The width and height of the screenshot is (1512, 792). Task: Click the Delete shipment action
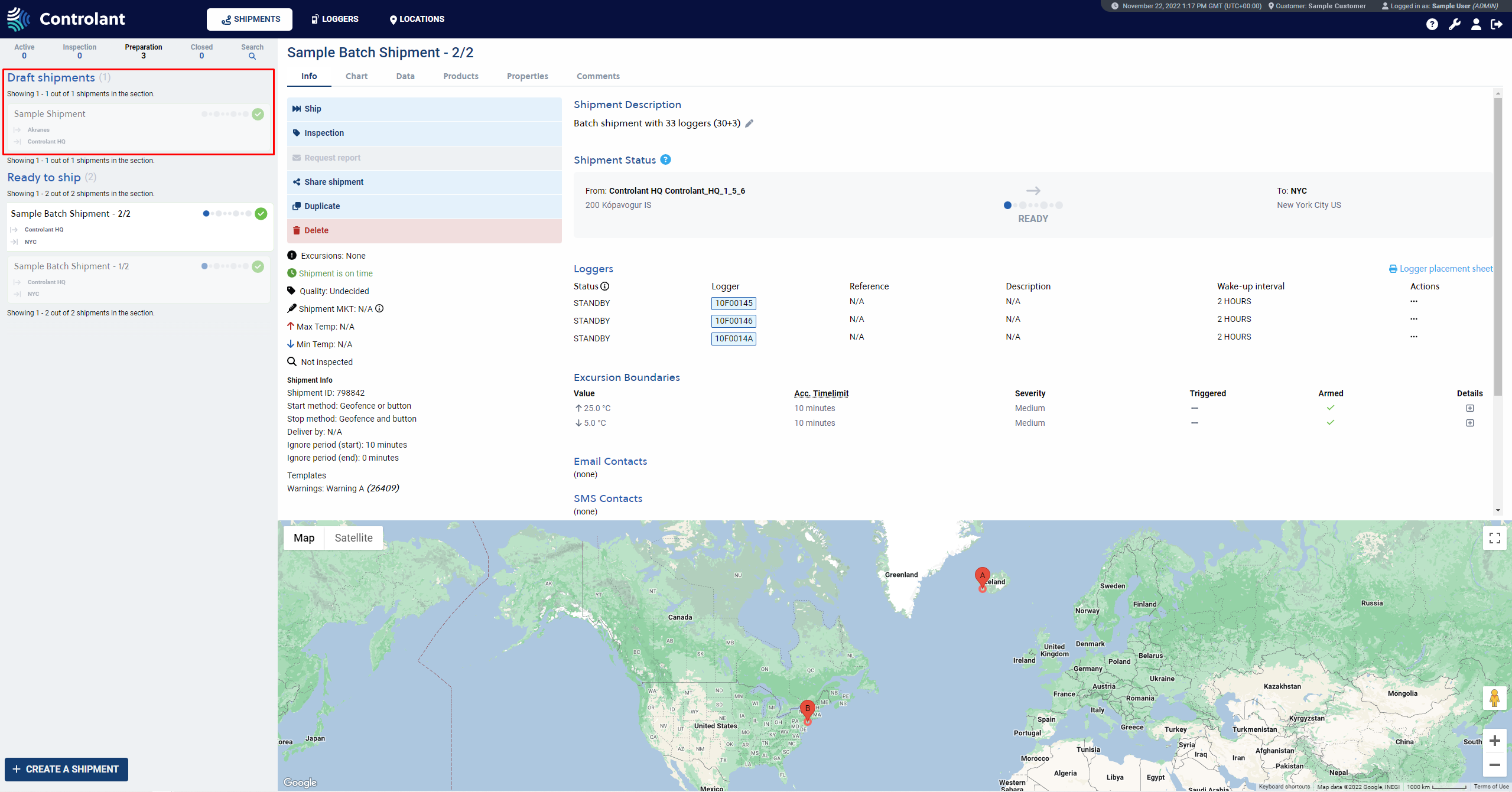(x=316, y=230)
